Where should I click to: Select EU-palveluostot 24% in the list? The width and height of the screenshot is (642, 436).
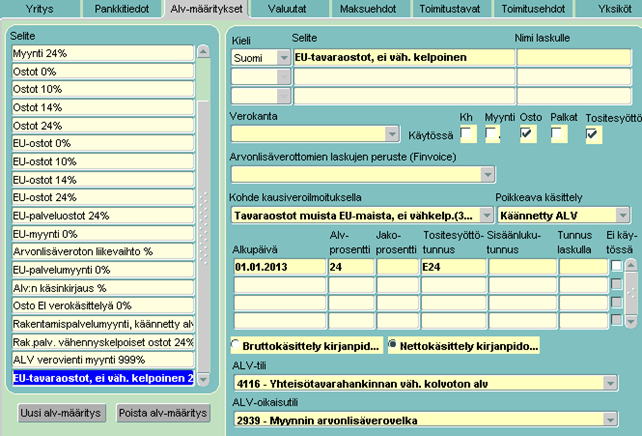(102, 215)
